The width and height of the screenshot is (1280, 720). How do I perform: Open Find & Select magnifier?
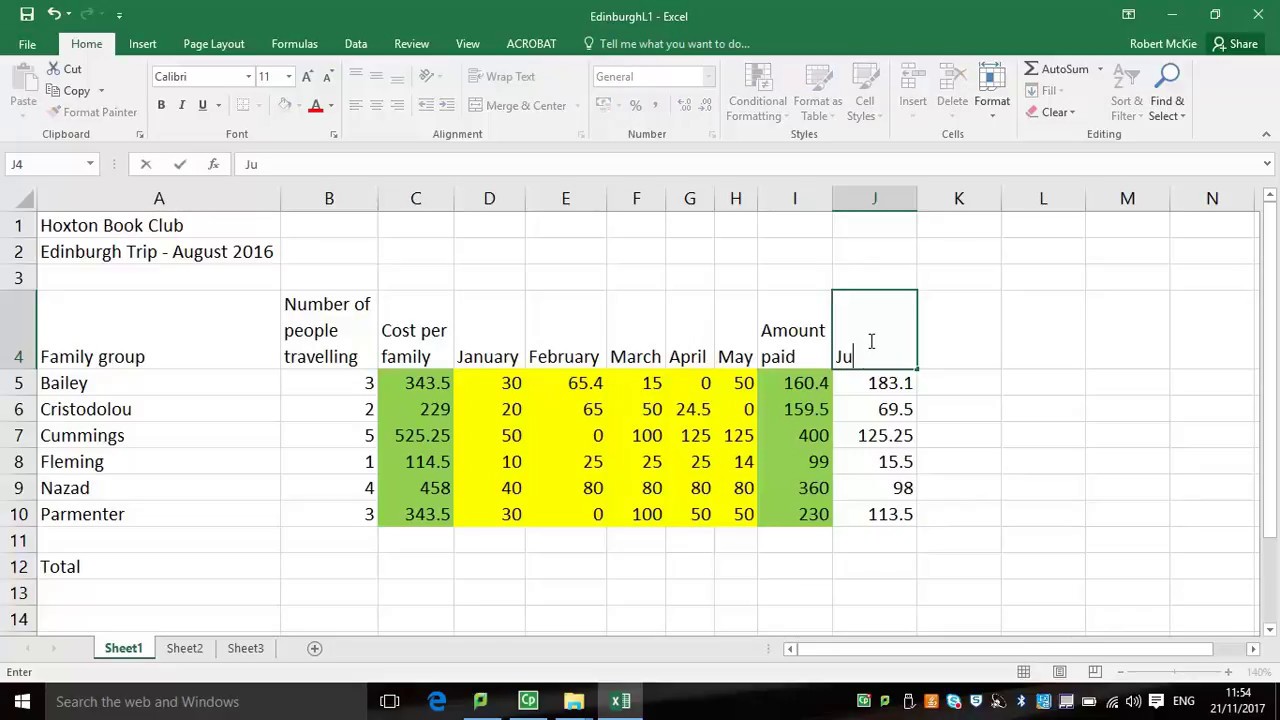(x=1167, y=93)
